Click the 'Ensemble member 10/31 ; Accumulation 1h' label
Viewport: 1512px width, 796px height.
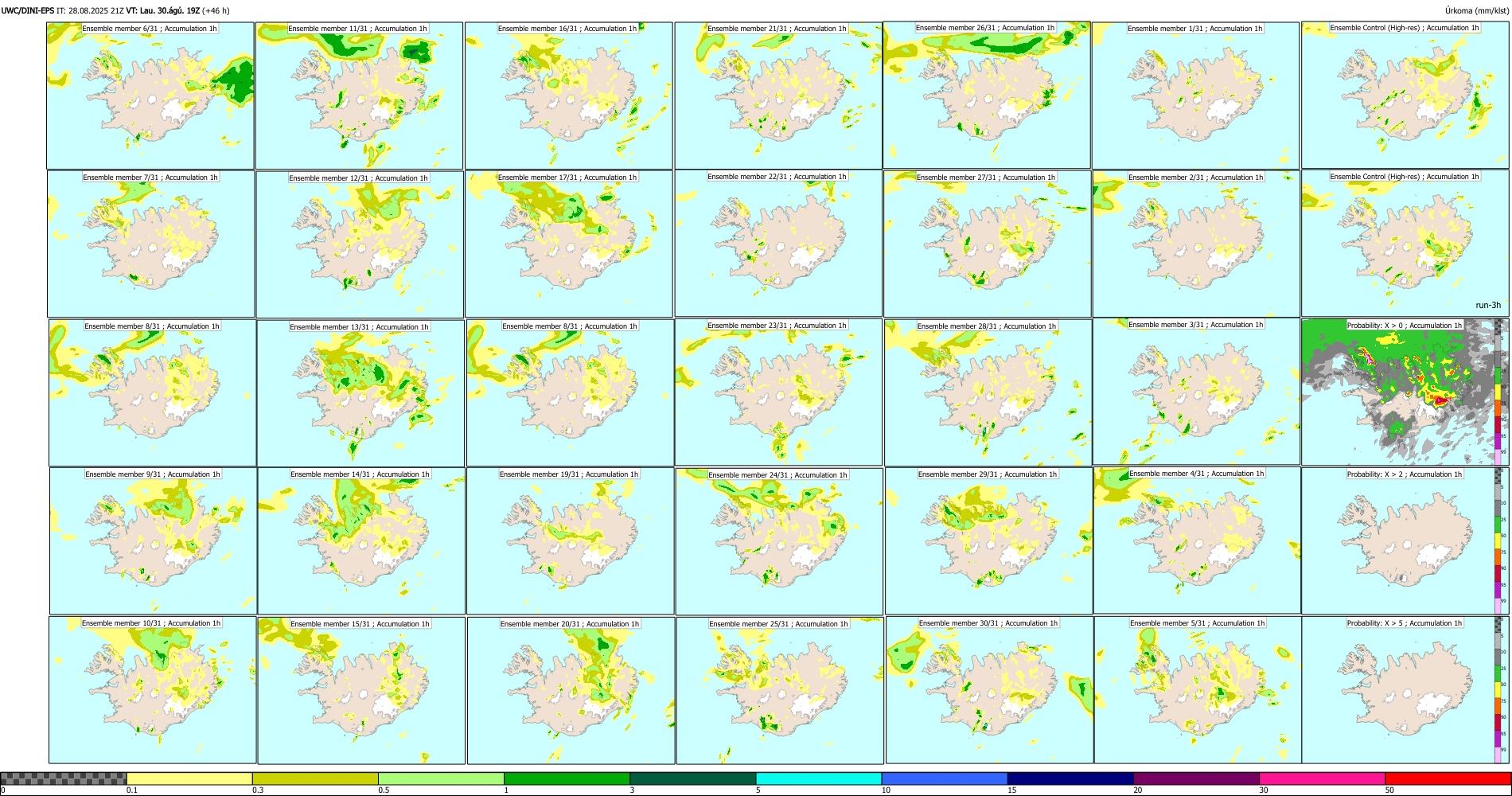click(151, 623)
